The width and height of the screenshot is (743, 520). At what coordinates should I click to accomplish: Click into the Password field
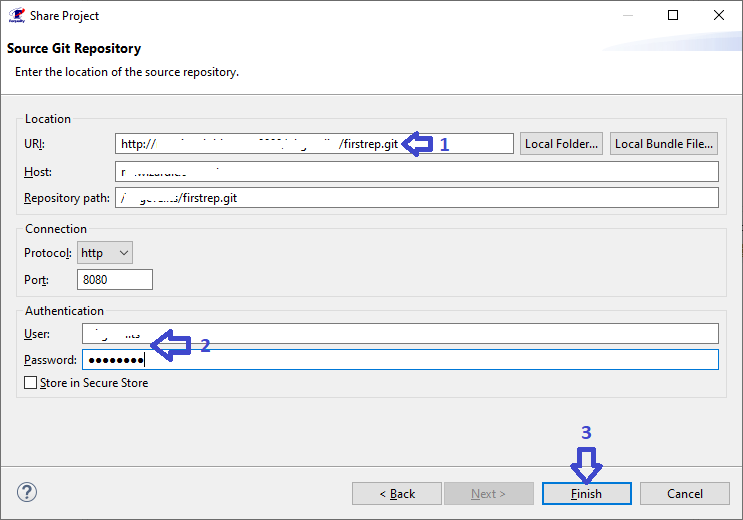(x=400, y=360)
